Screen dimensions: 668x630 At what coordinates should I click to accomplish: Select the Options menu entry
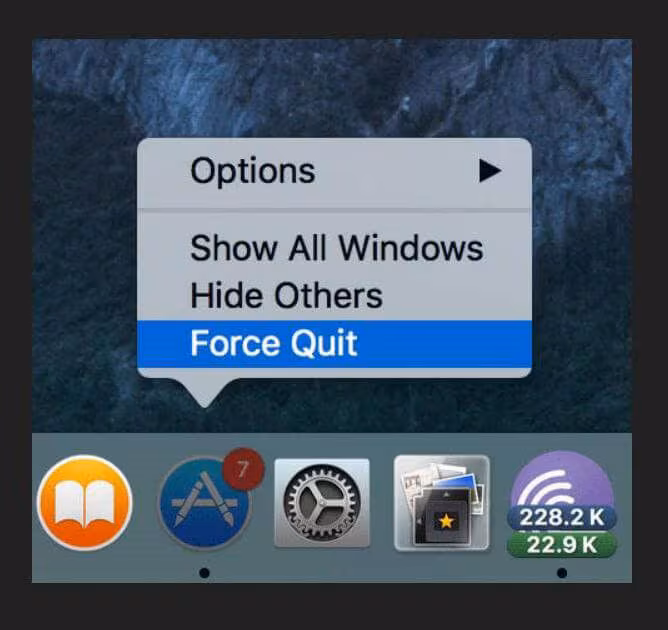(x=334, y=172)
